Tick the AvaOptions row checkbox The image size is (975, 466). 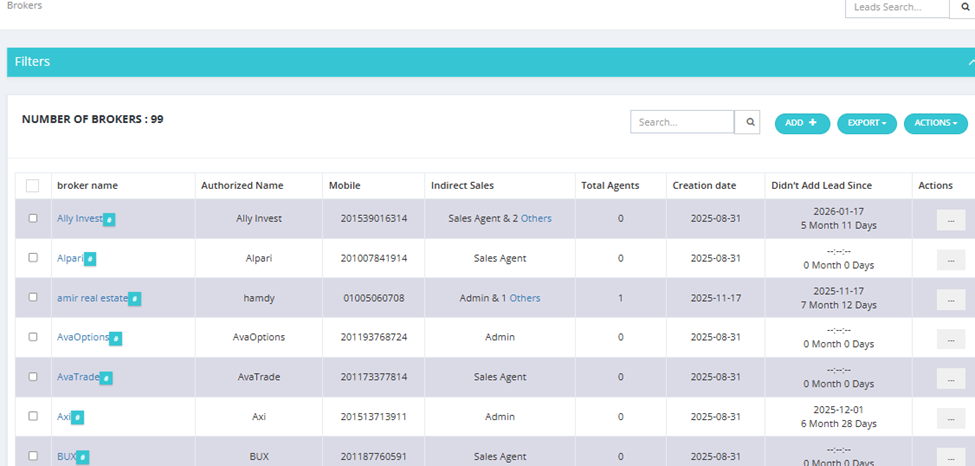[x=33, y=337]
